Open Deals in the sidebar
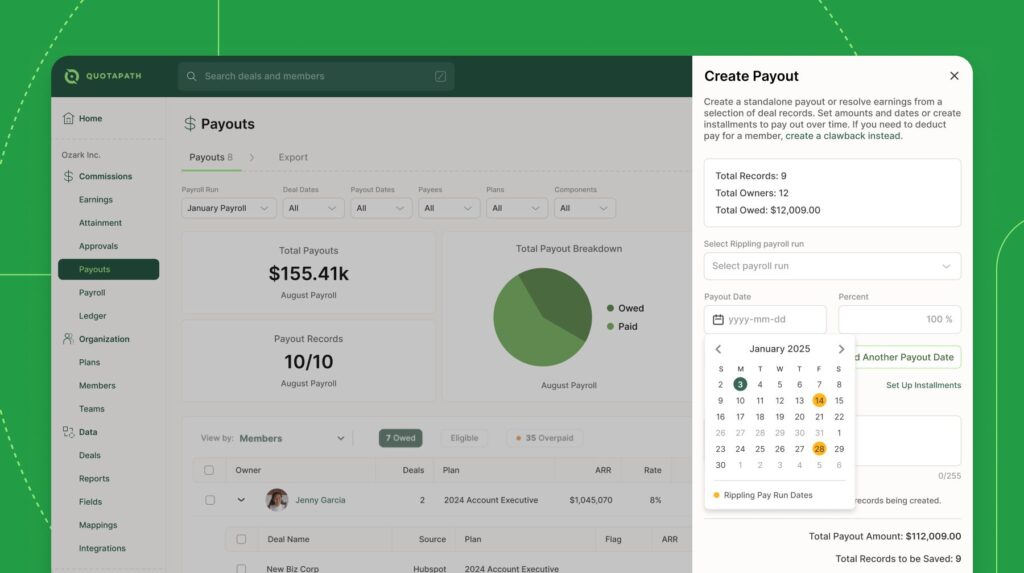This screenshot has width=1024, height=573. (89, 455)
